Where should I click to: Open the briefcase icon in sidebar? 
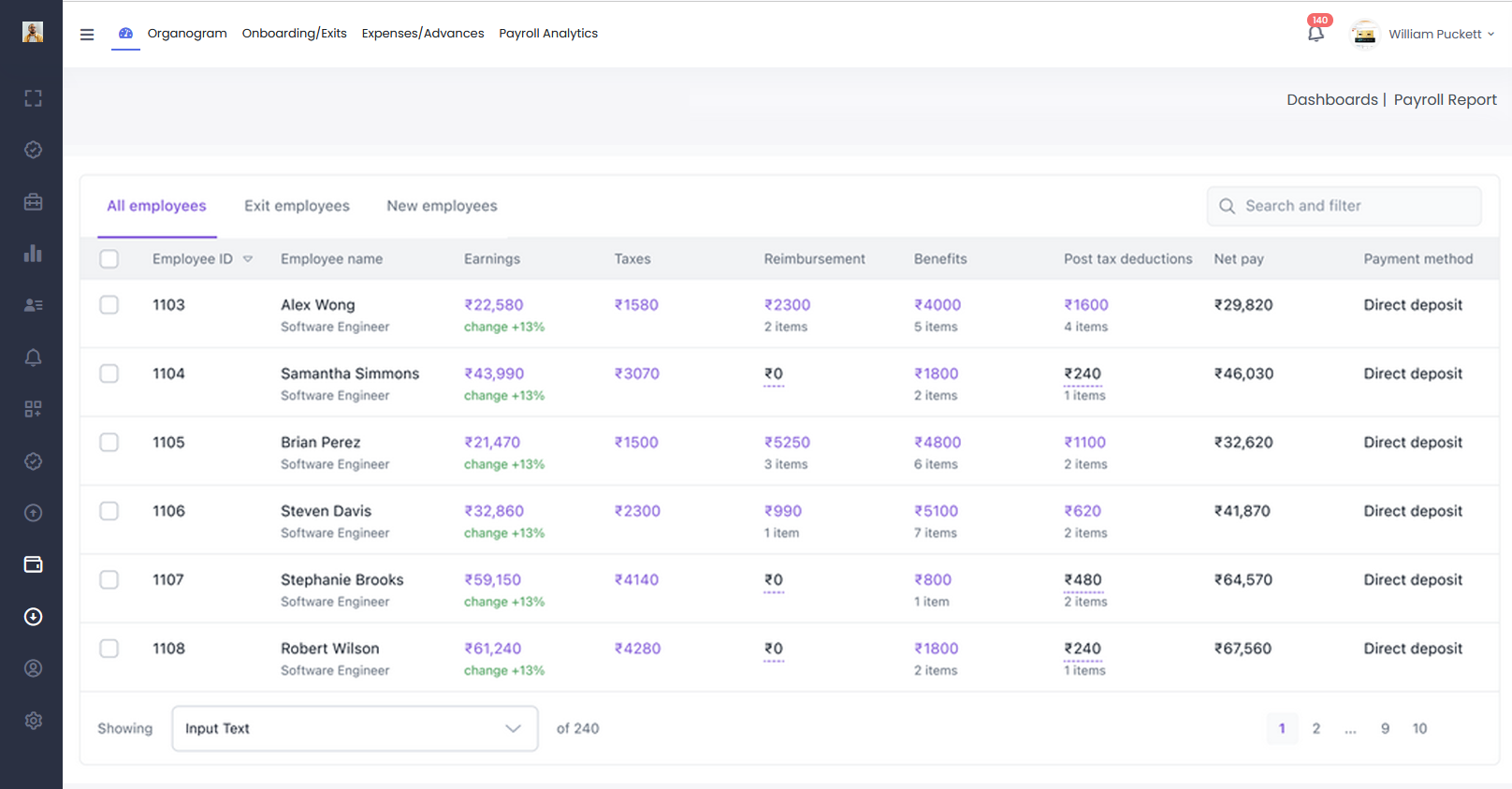click(x=33, y=202)
